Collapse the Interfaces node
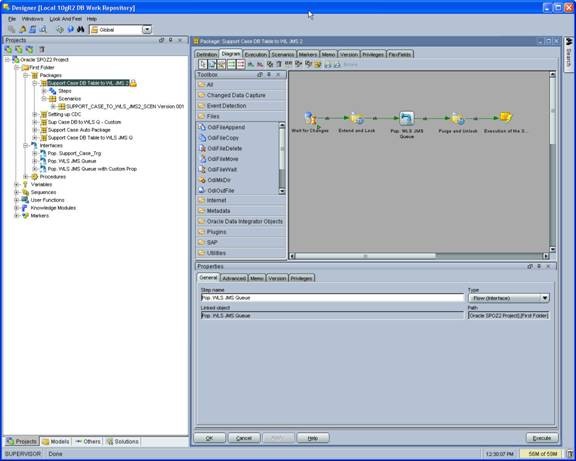Viewport: 576px width, 461px height. click(x=26, y=145)
